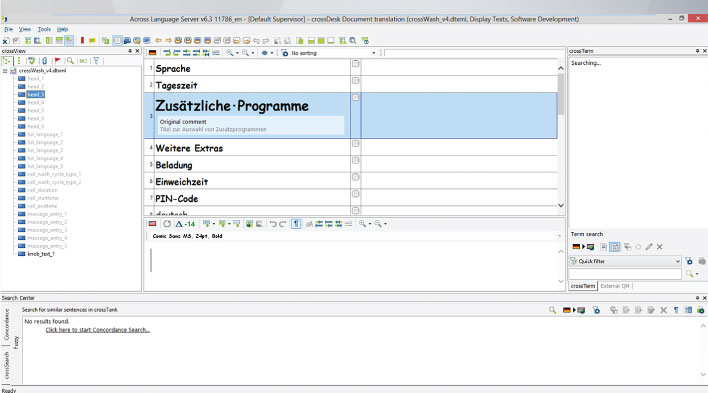708x393 pixels.
Task: Open the File menu
Action: click(x=9, y=29)
